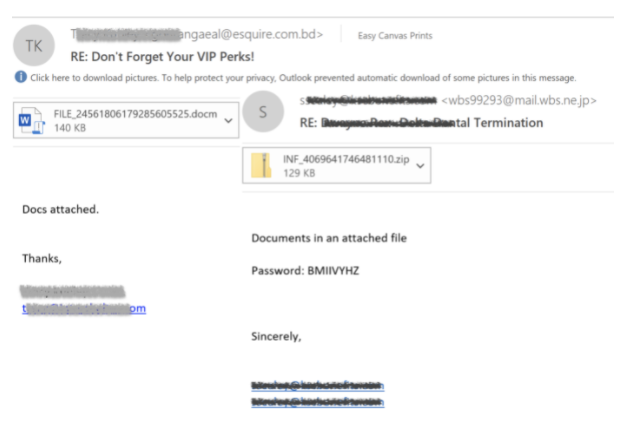The height and width of the screenshot is (440, 633).
Task: Select the subject RE: Don't Forget Your VIP Perks!
Action: [x=162, y=57]
